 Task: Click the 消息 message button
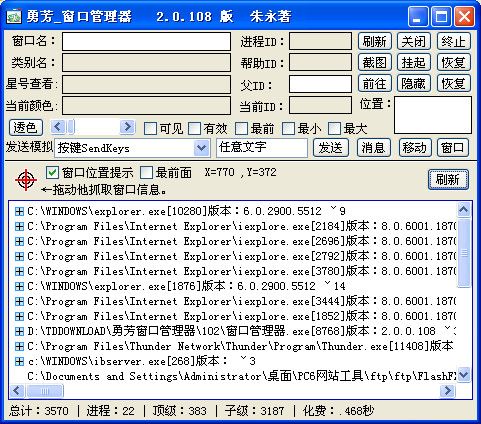tap(374, 148)
